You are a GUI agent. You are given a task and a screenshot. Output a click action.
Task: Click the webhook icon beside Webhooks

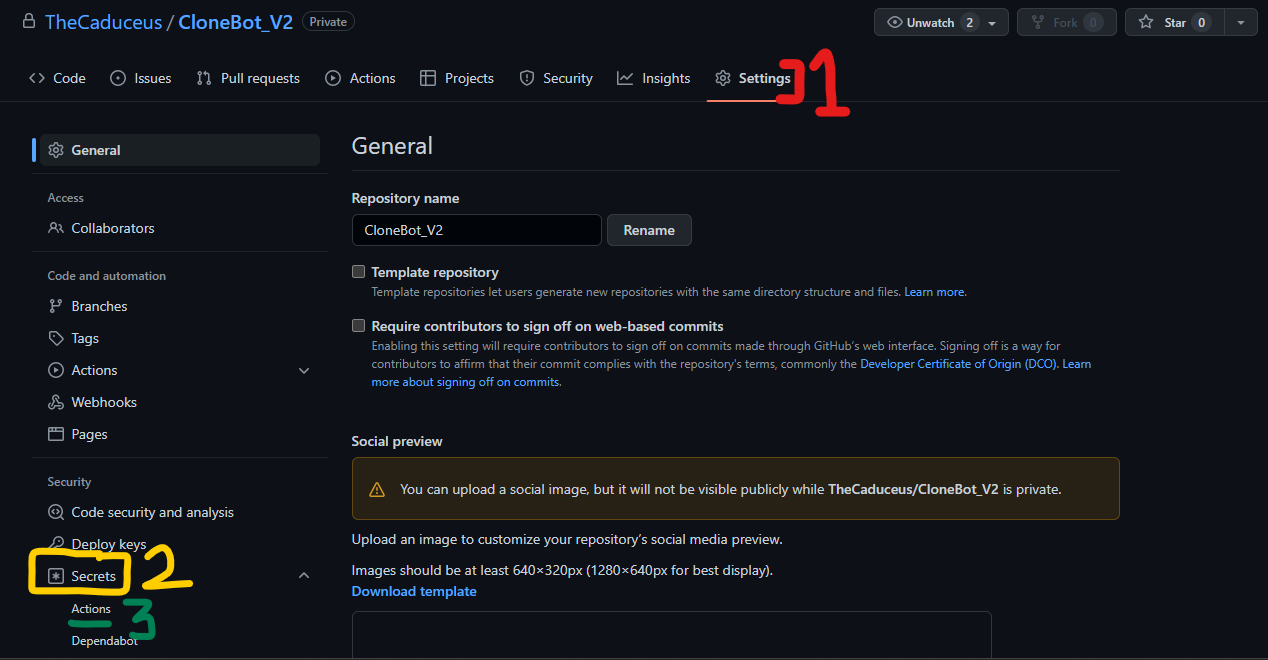click(x=56, y=402)
